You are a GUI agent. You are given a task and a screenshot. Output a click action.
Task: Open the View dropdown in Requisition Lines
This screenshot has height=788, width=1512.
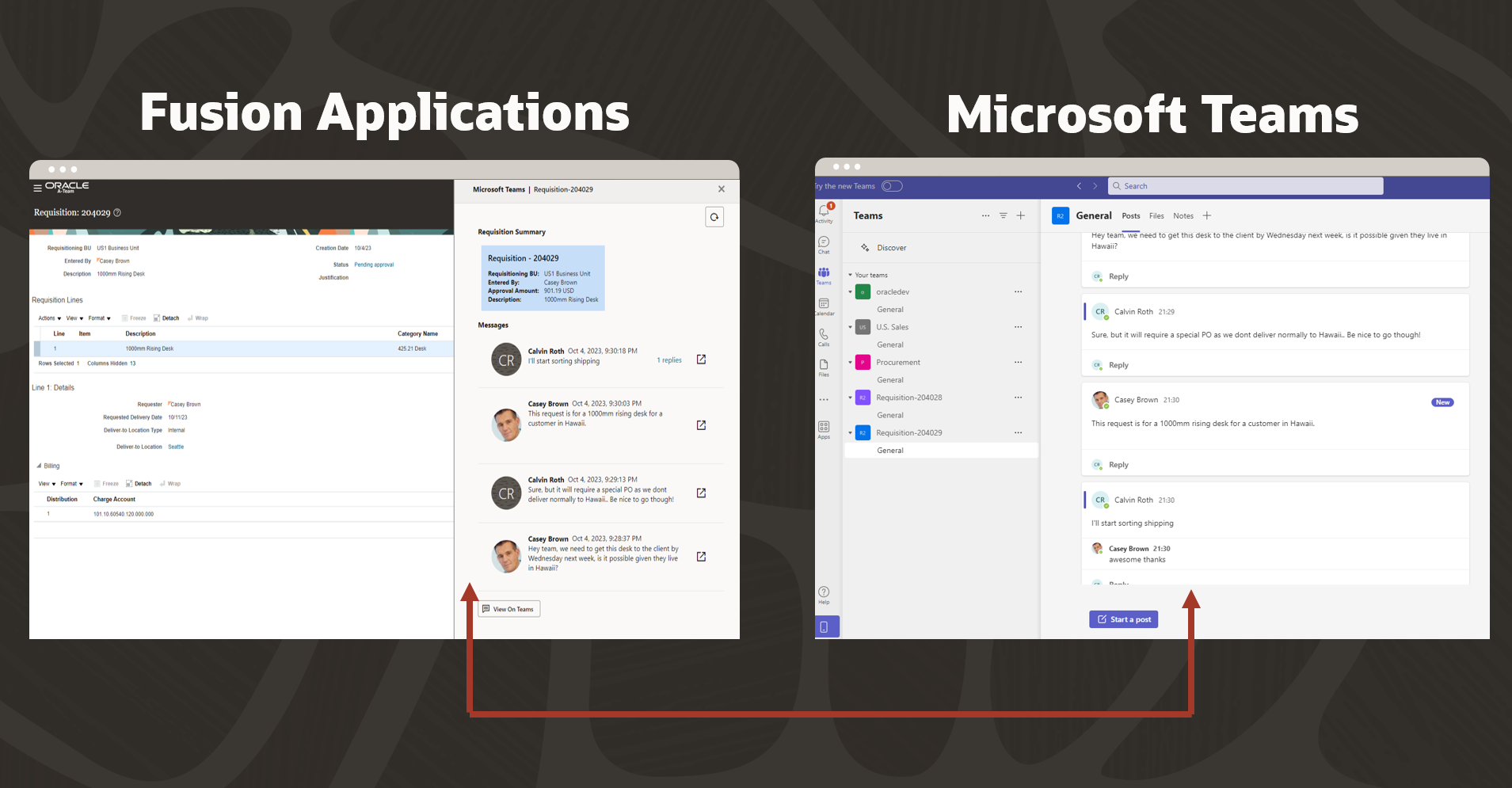click(74, 318)
